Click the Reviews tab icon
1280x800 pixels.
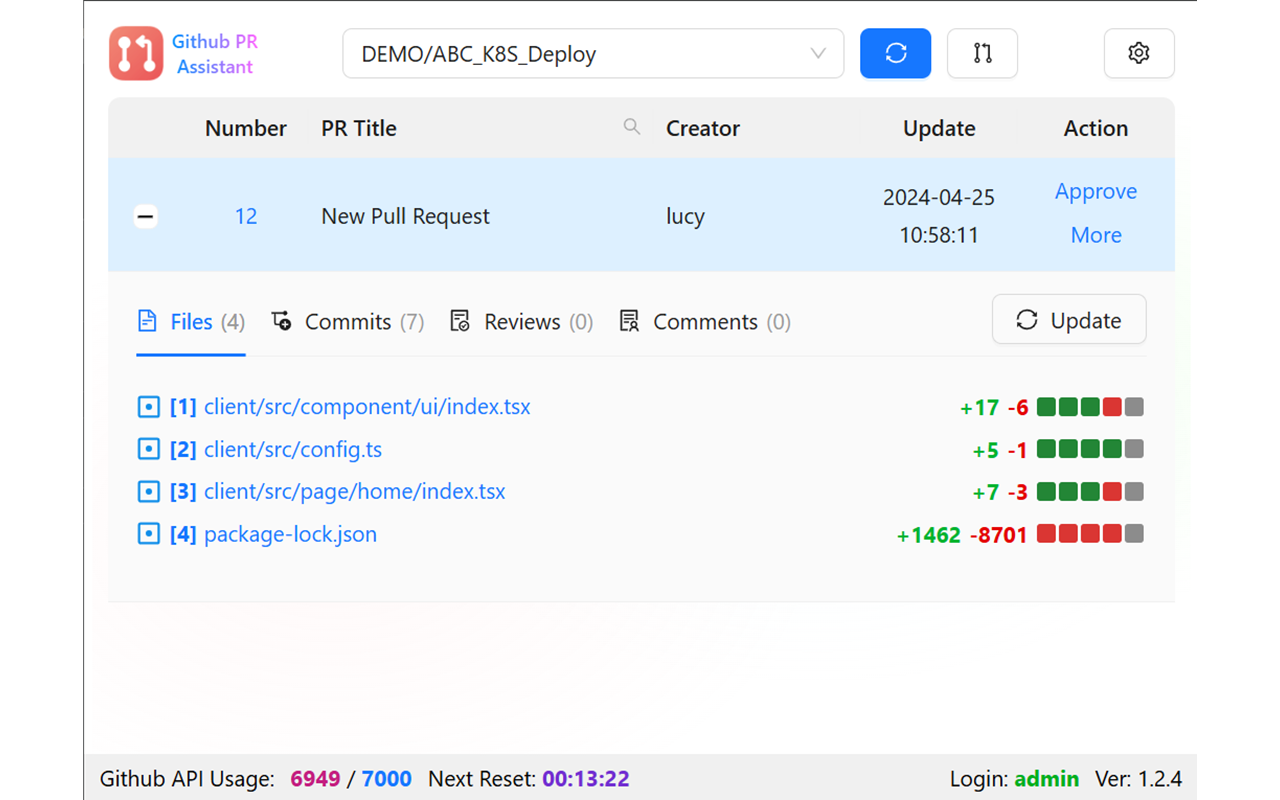(460, 321)
